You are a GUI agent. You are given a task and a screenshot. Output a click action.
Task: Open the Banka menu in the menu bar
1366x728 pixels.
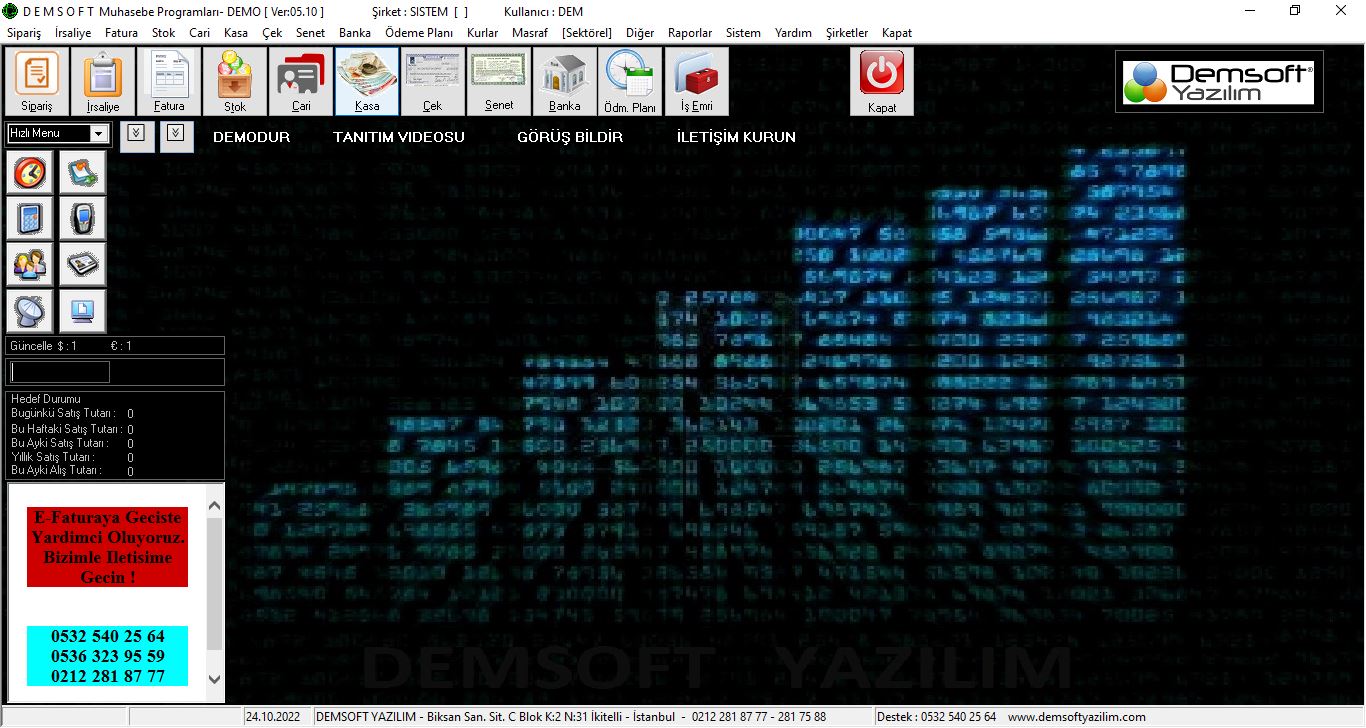click(355, 33)
